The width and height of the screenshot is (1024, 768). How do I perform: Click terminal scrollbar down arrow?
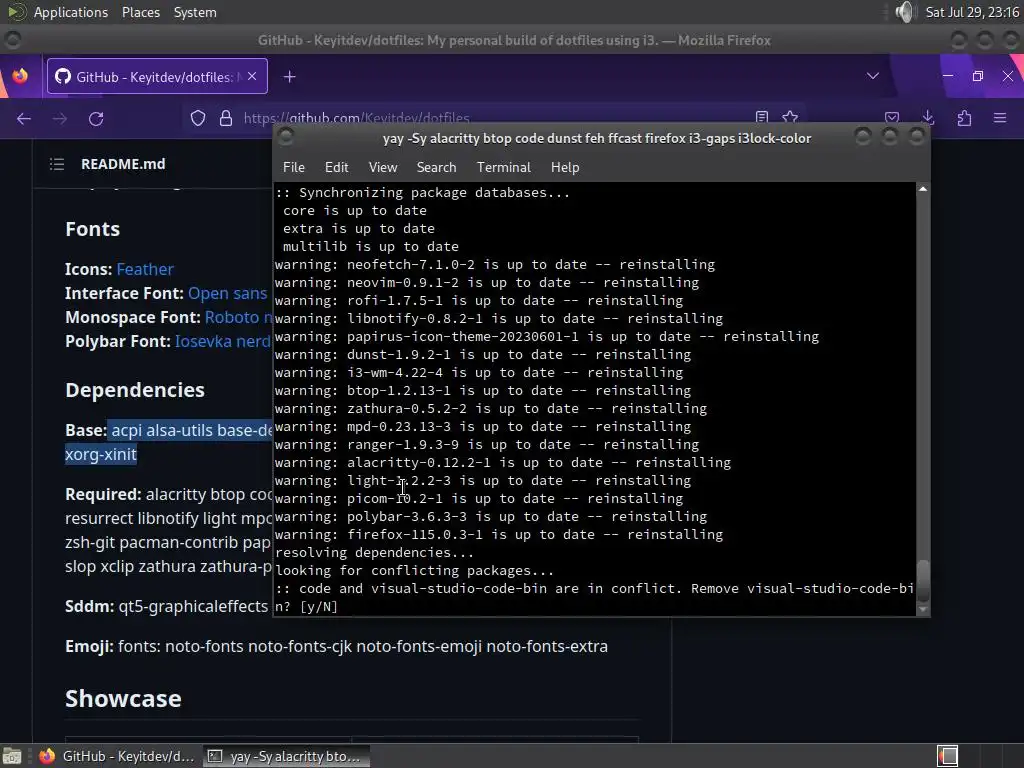923,609
